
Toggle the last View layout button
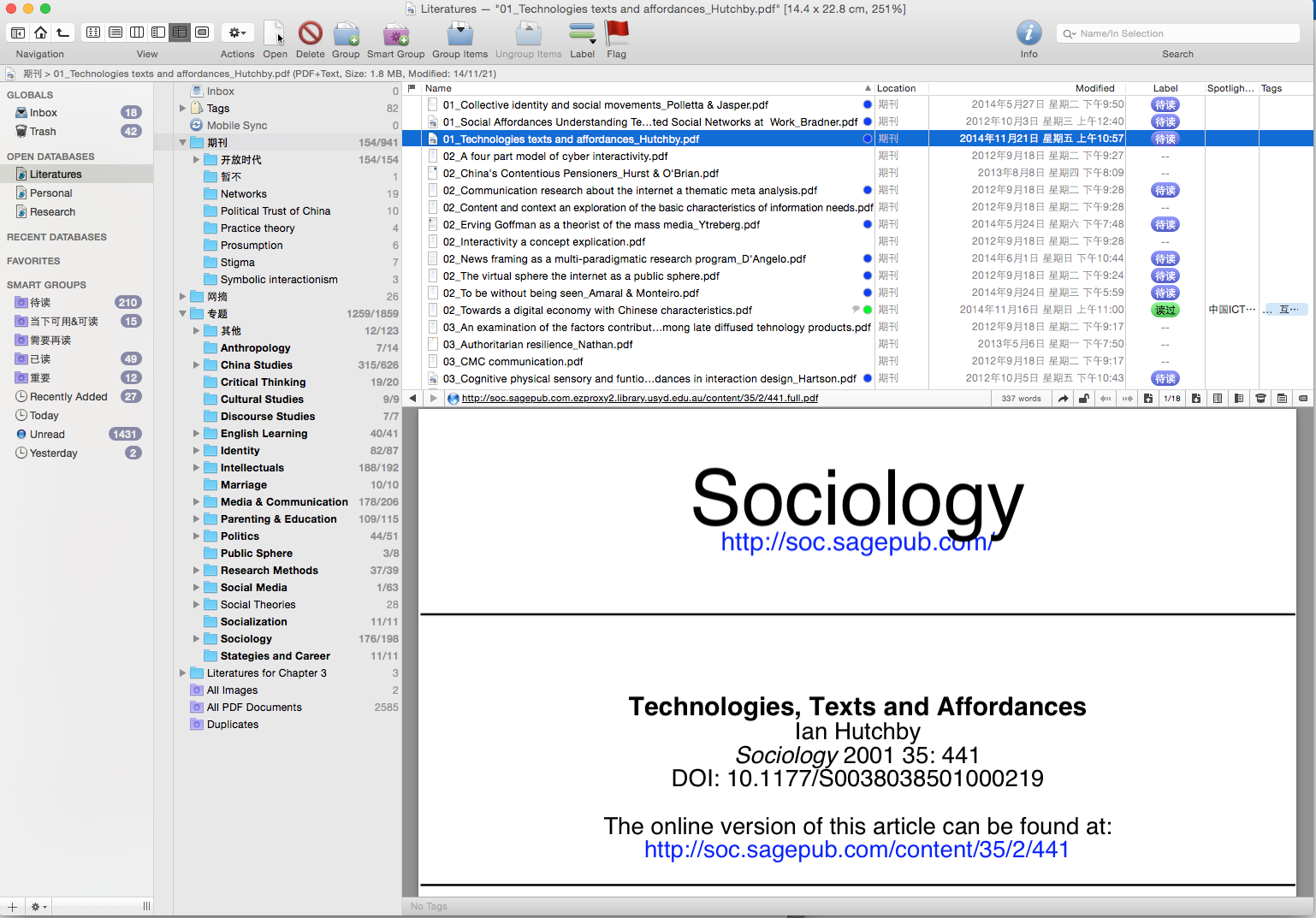pos(202,33)
